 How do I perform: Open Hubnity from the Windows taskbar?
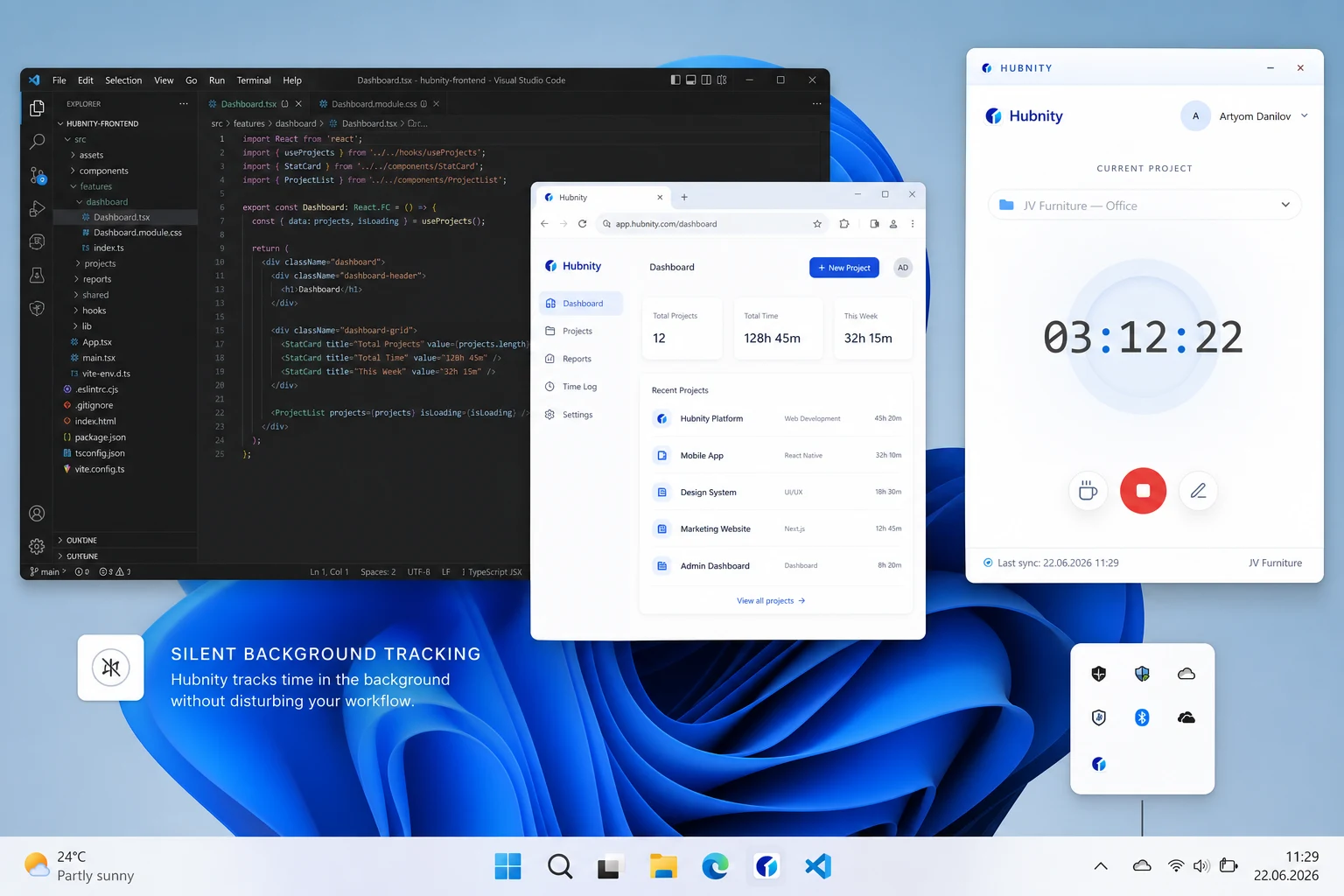tap(766, 866)
